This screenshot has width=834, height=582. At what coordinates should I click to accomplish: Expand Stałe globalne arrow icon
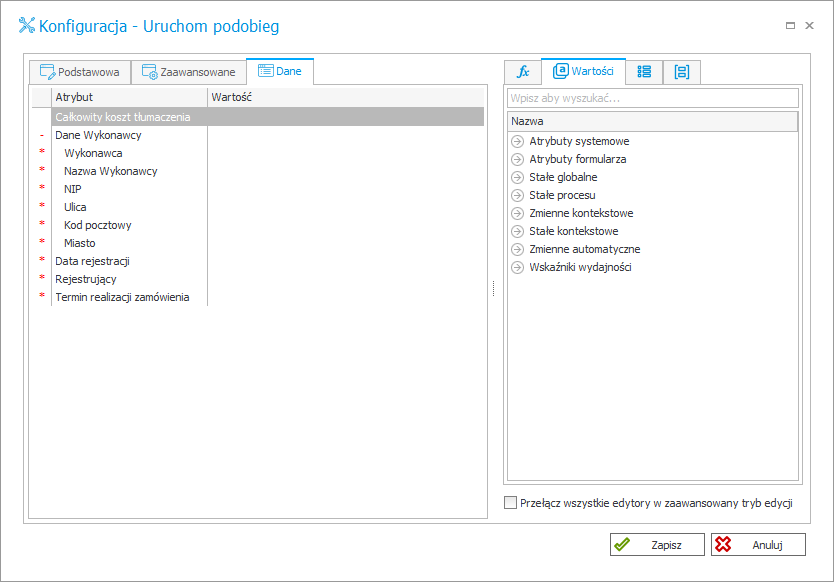click(x=517, y=178)
